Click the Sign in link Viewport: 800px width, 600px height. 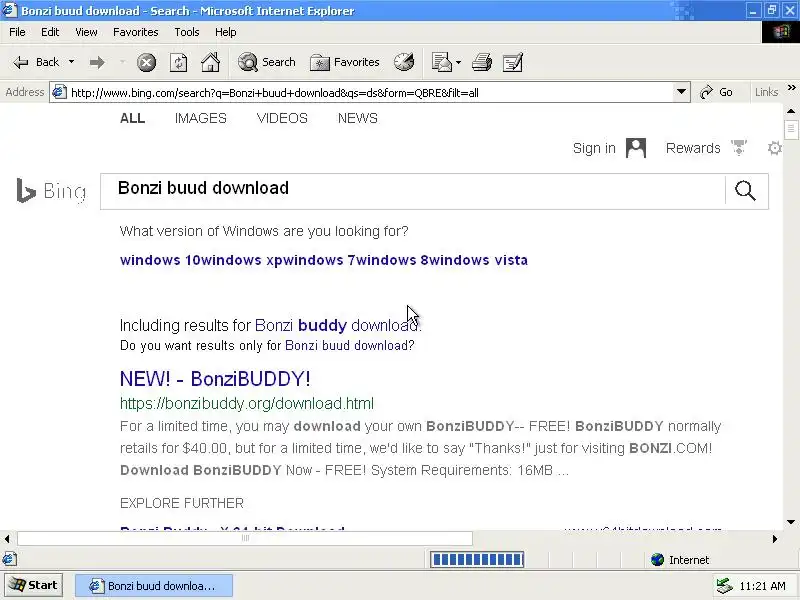point(594,148)
